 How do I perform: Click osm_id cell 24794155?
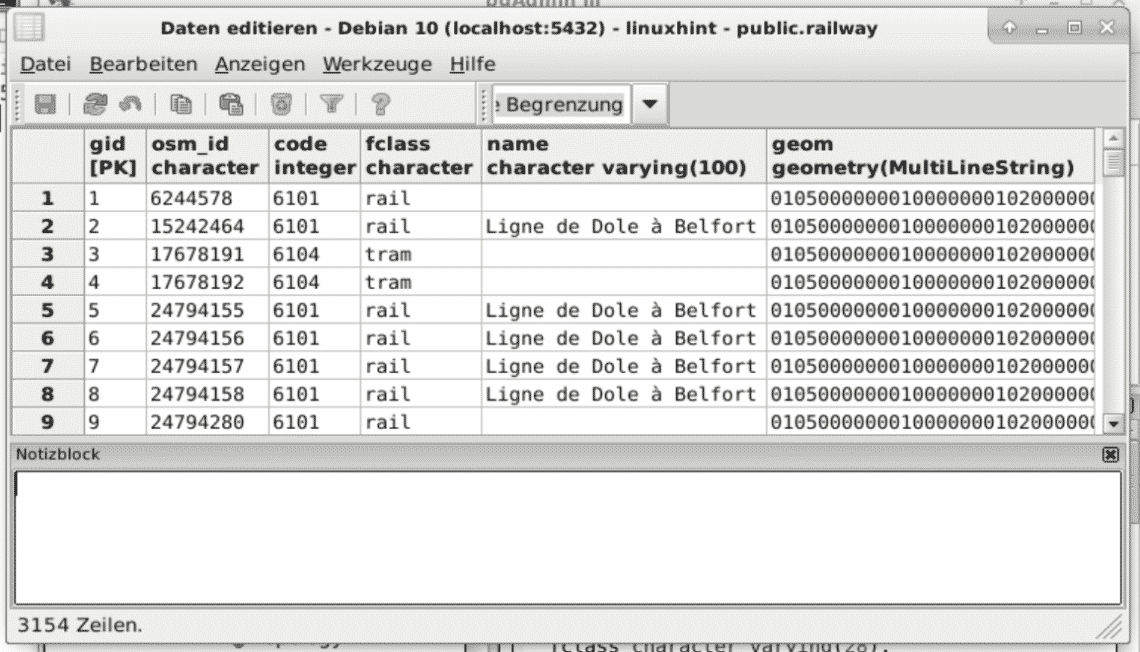207,310
